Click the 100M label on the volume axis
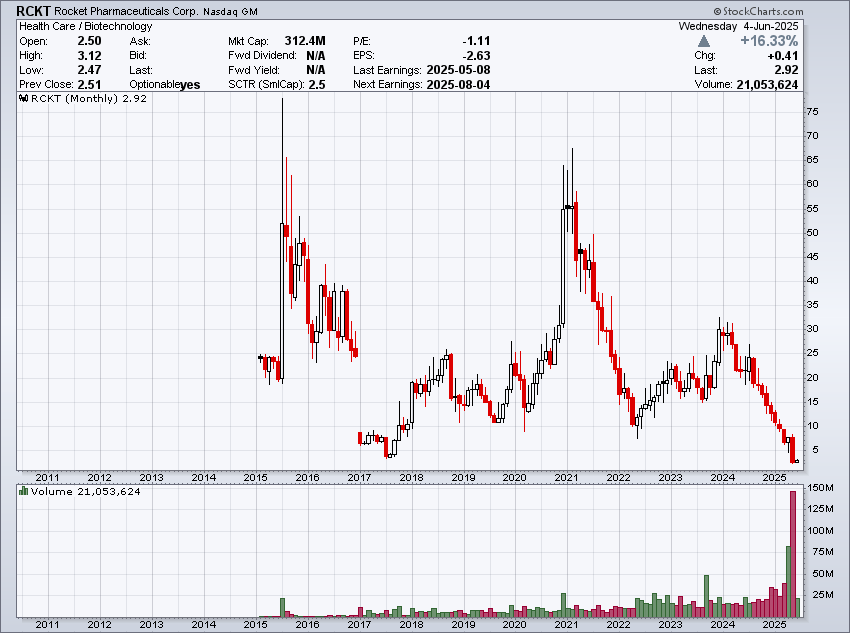This screenshot has width=850, height=633. 820,530
